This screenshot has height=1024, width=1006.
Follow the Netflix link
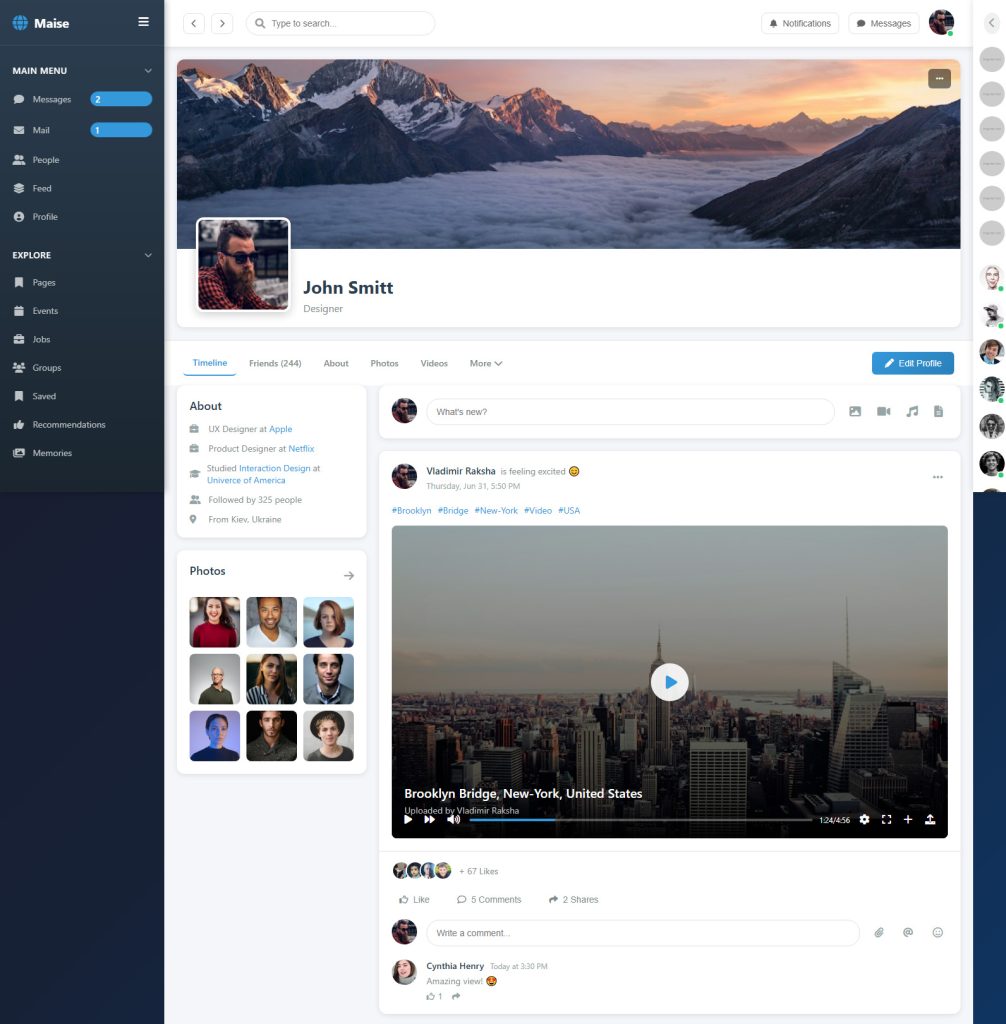click(x=301, y=449)
